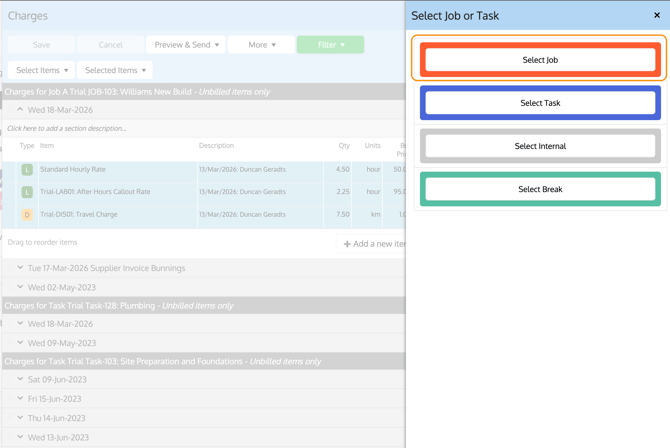Click the blue Select Task button
Screen dimensions: 670x448
coord(540,103)
